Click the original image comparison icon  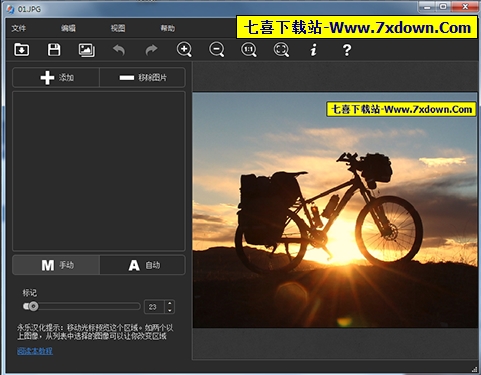87,50
